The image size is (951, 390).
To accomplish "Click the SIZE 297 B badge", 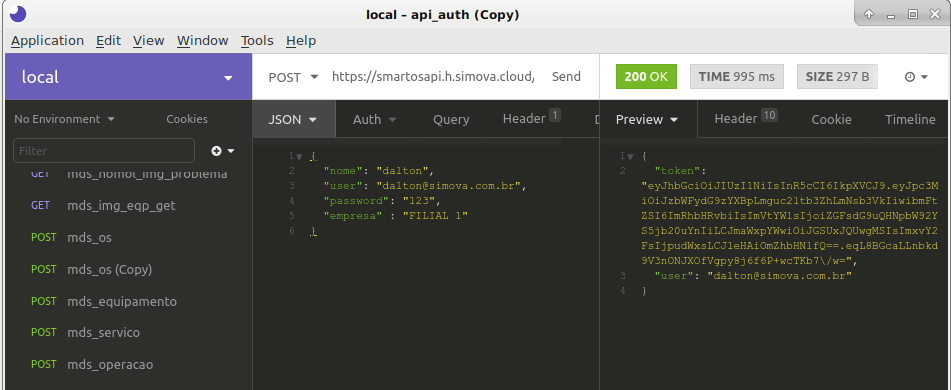I will (x=837, y=77).
